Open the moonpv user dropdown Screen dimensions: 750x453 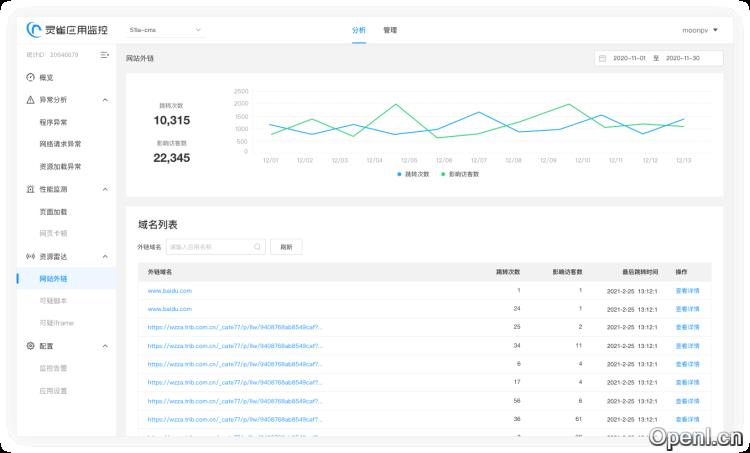click(x=699, y=30)
